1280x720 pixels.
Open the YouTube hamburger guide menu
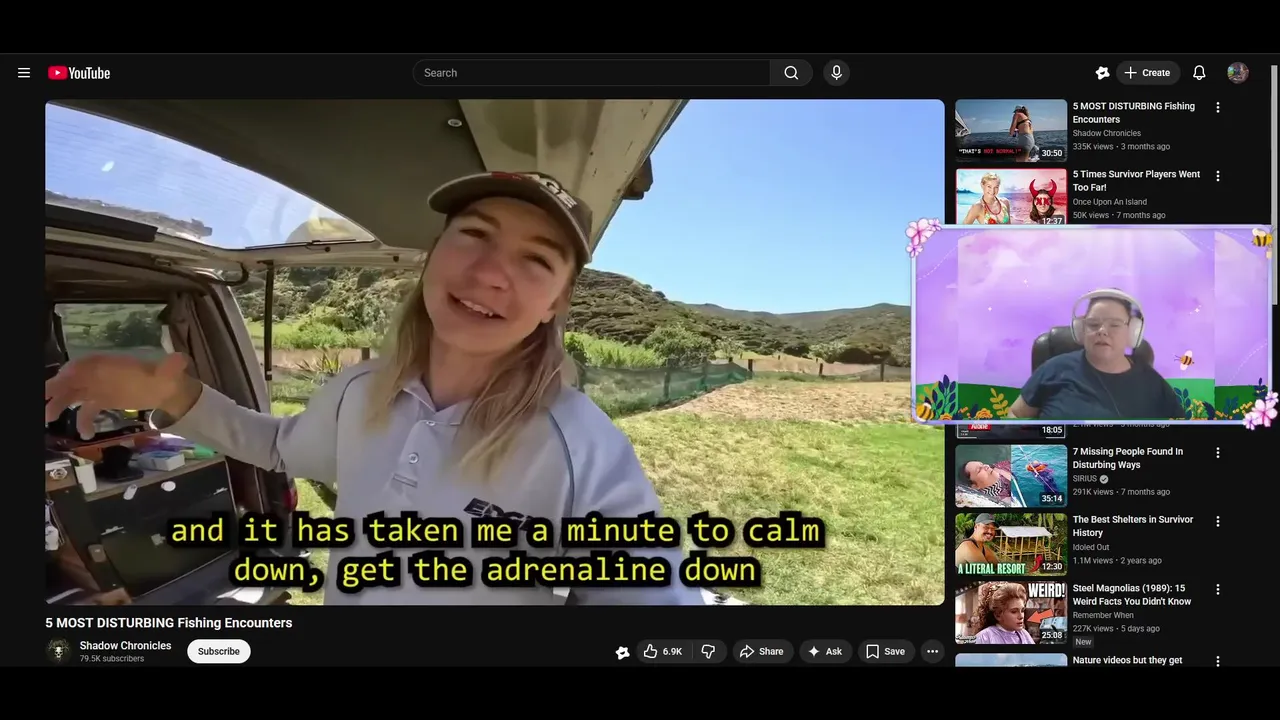tap(24, 73)
